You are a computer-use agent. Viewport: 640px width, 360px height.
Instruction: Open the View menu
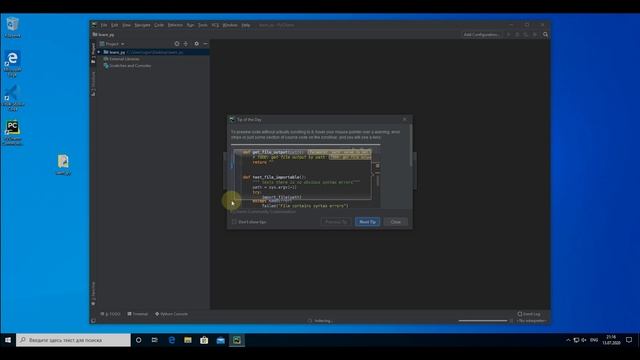[x=127, y=25]
